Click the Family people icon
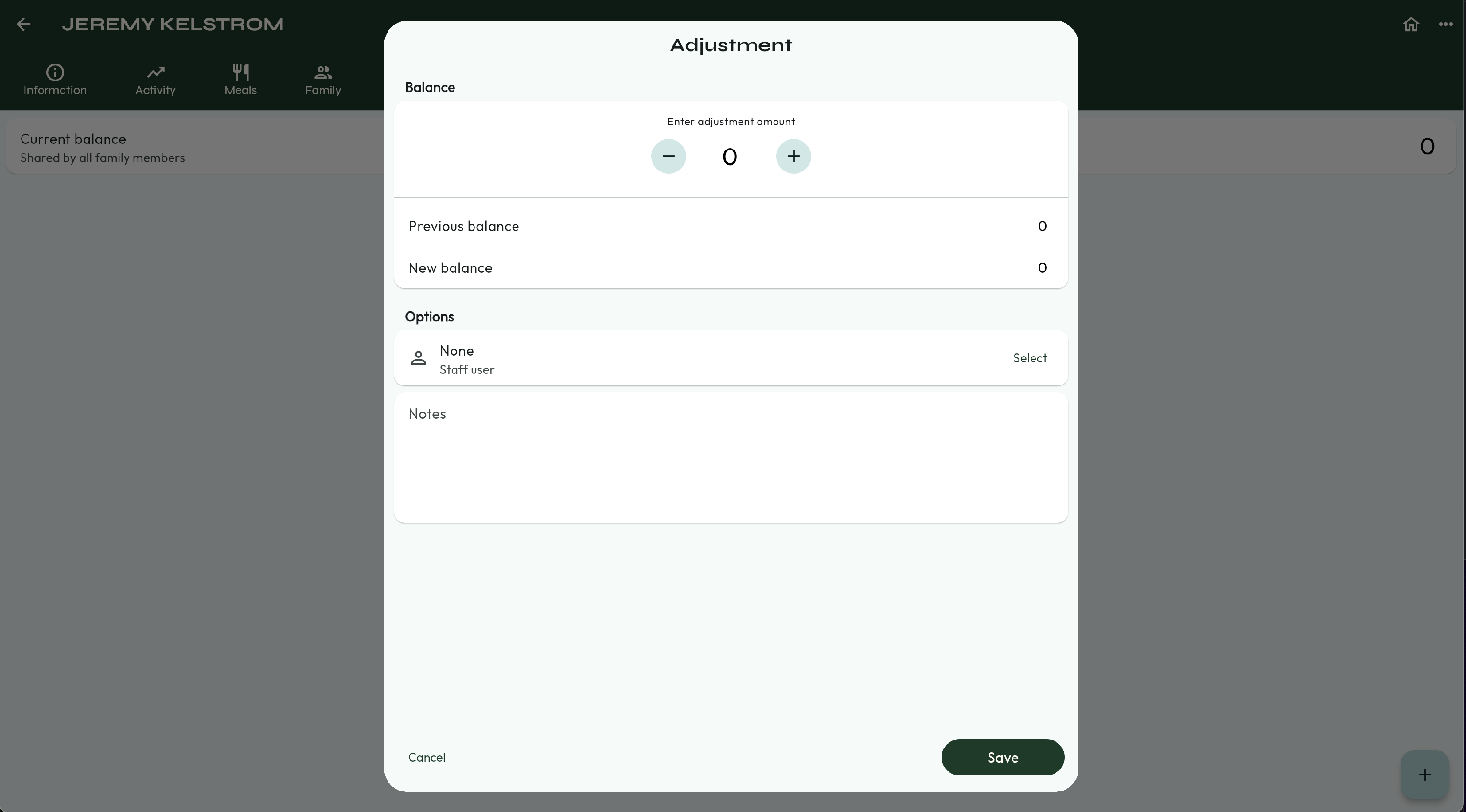1466x812 pixels. (323, 72)
